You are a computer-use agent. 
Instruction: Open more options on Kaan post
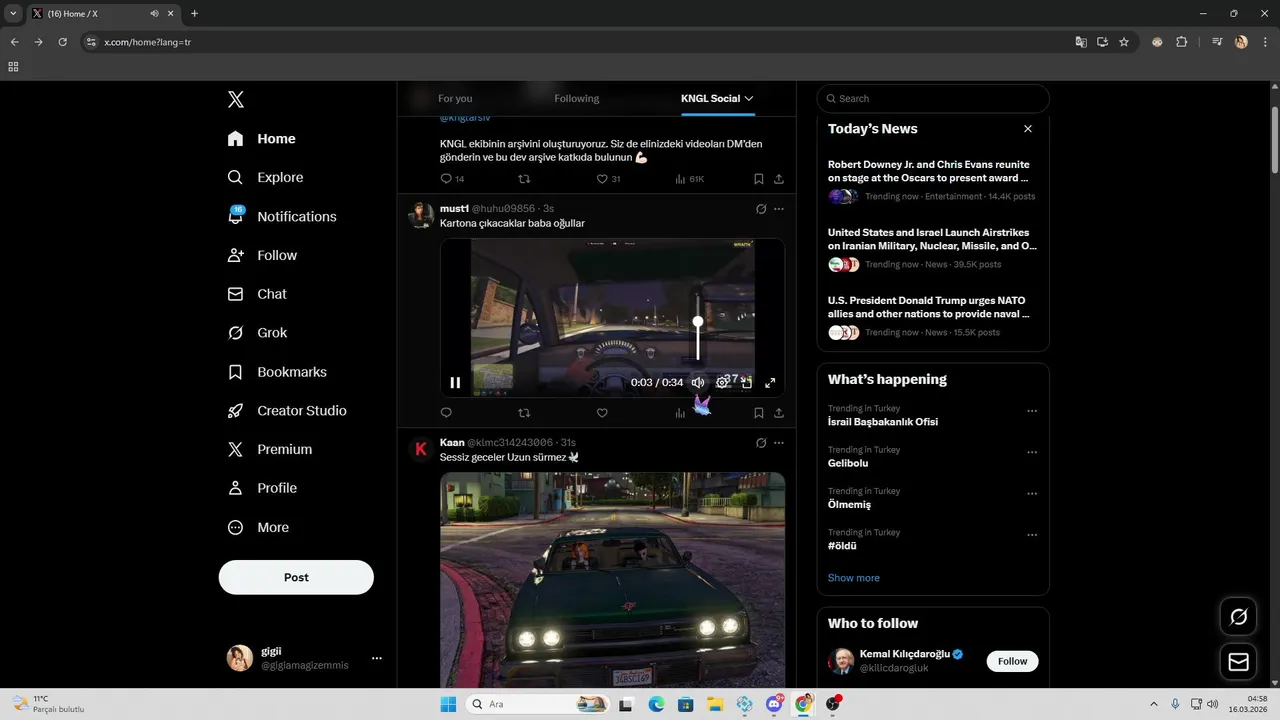(x=779, y=442)
